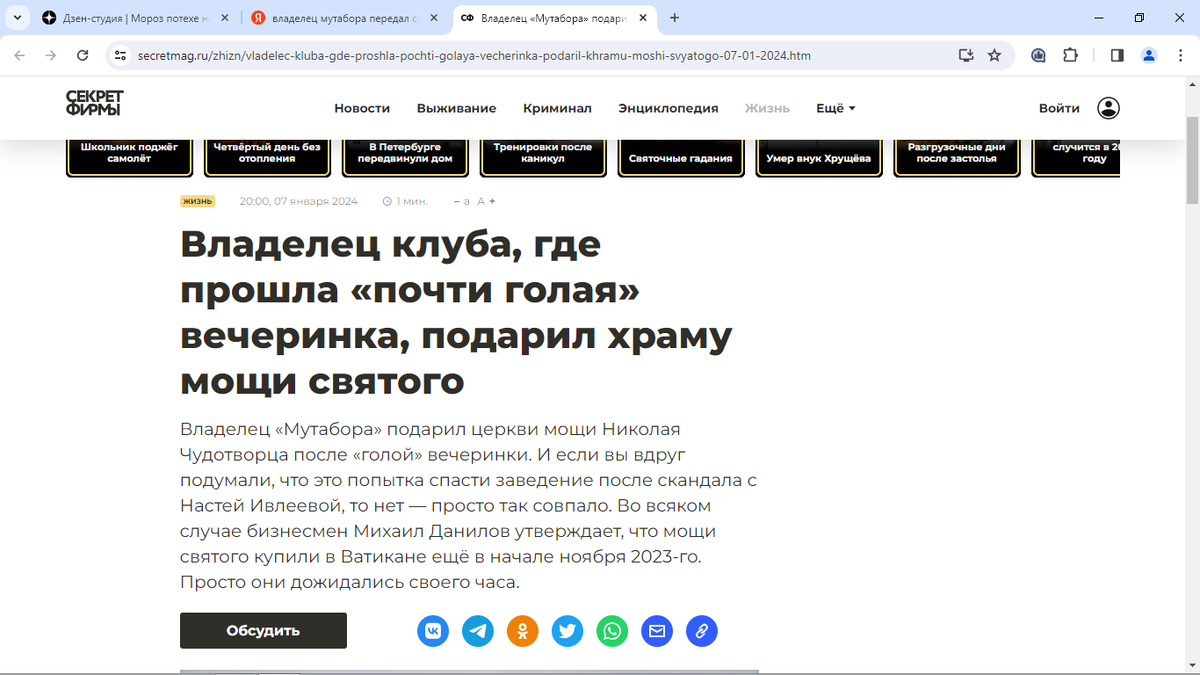Open story Четвёртый день без отопления
The height and width of the screenshot is (675, 1200).
pyautogui.click(x=267, y=157)
